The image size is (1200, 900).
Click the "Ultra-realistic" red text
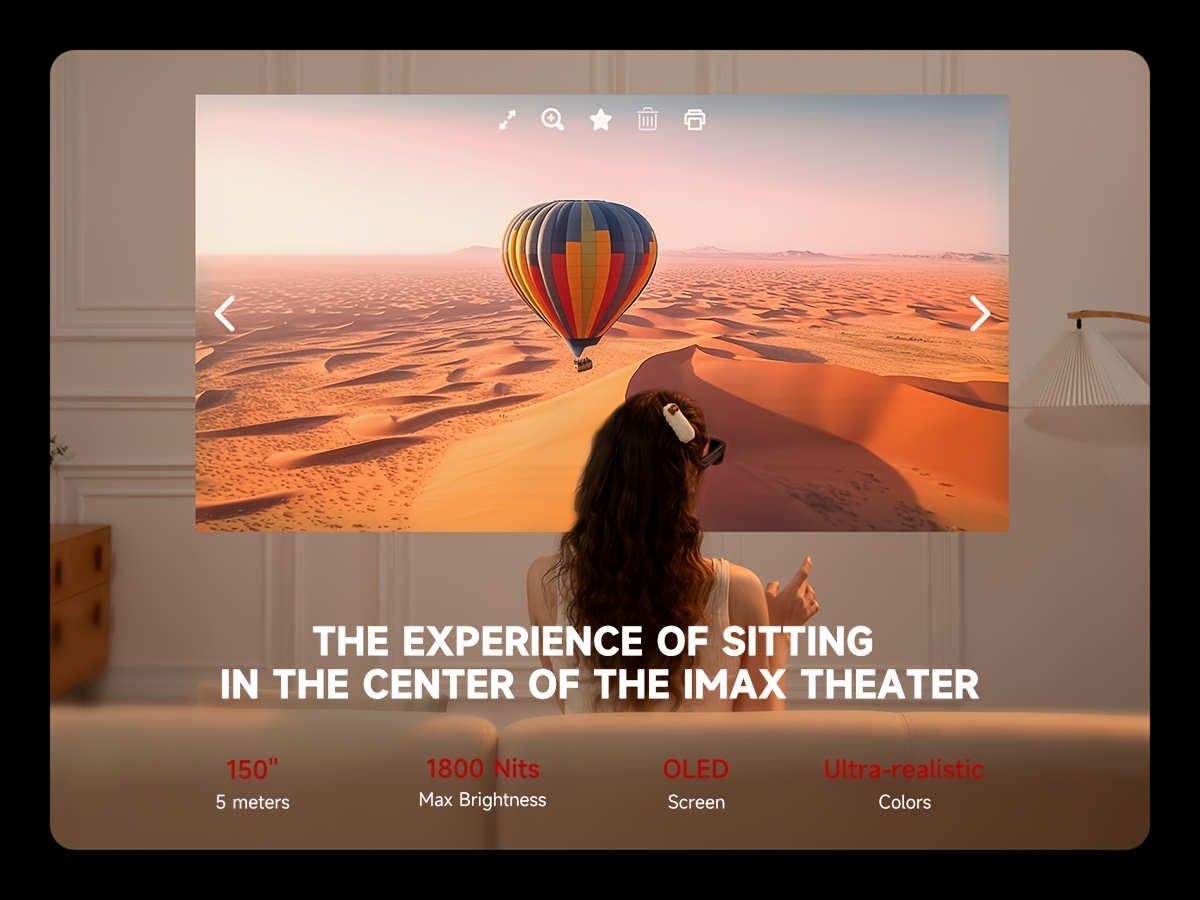(904, 770)
